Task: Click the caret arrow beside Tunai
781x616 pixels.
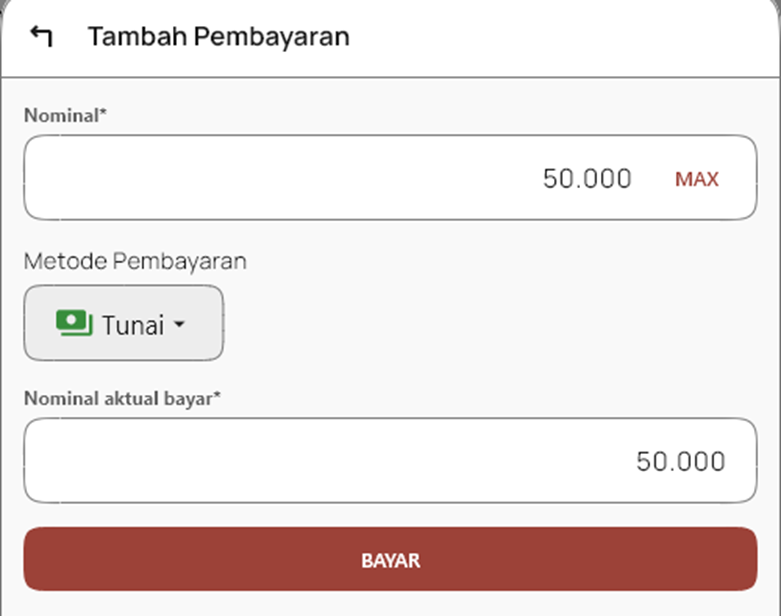Action: (180, 325)
